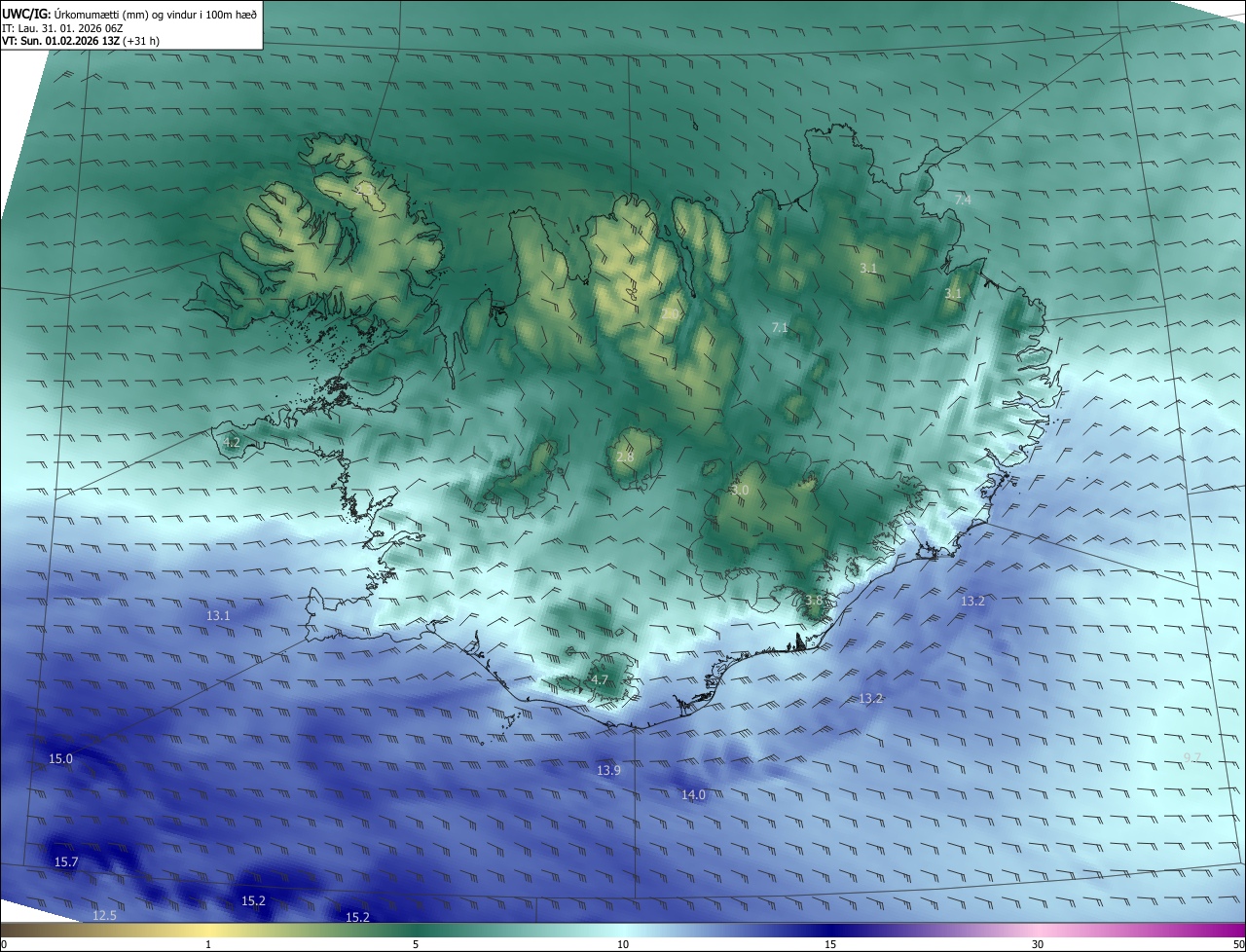Click the 4.7 value label
This screenshot has height=952, width=1246.
tap(599, 679)
